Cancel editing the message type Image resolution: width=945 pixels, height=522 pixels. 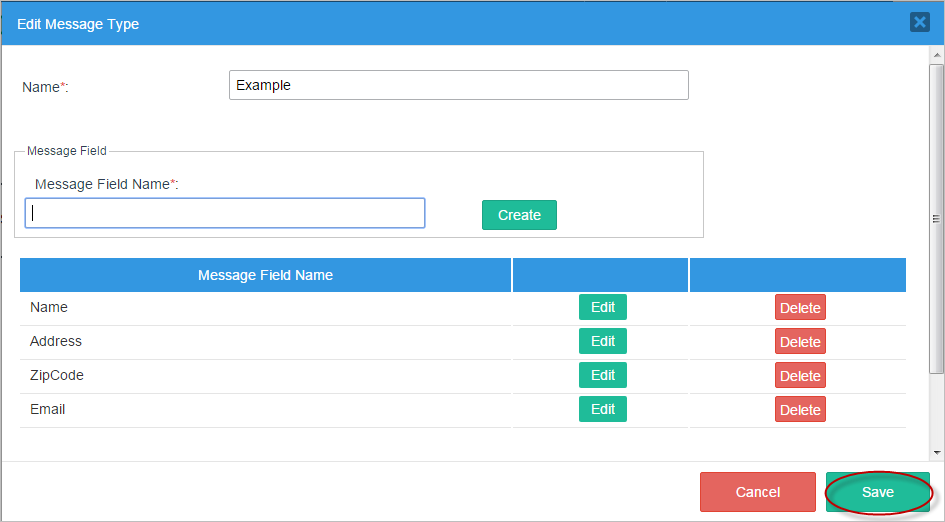pyautogui.click(x=757, y=492)
